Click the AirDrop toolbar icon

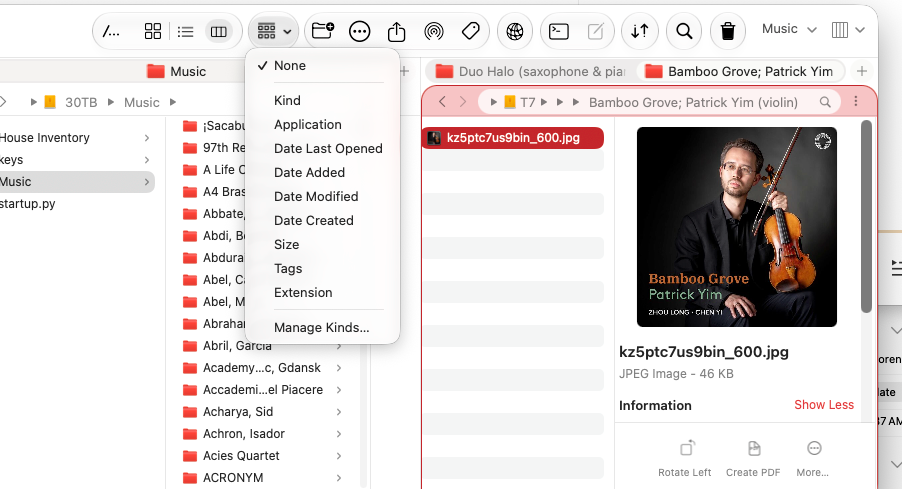(x=434, y=31)
